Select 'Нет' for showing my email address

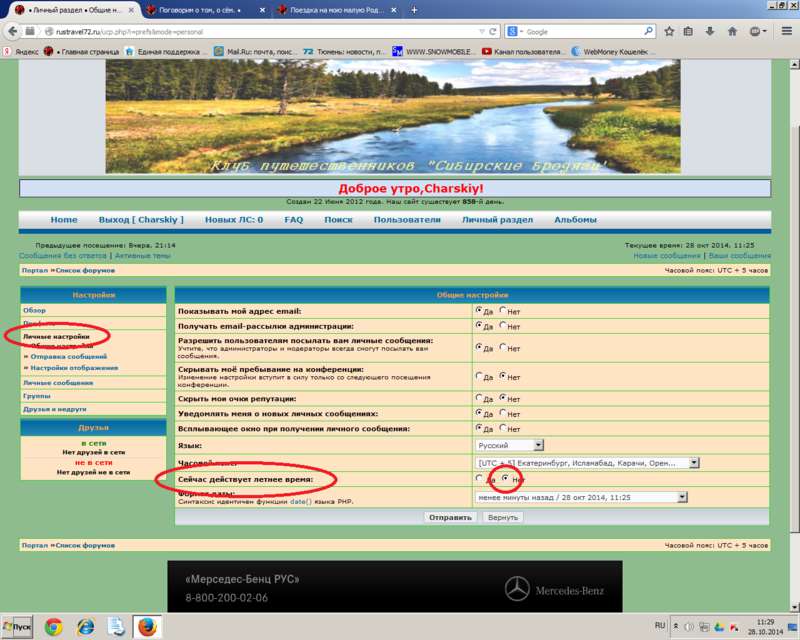click(x=504, y=311)
